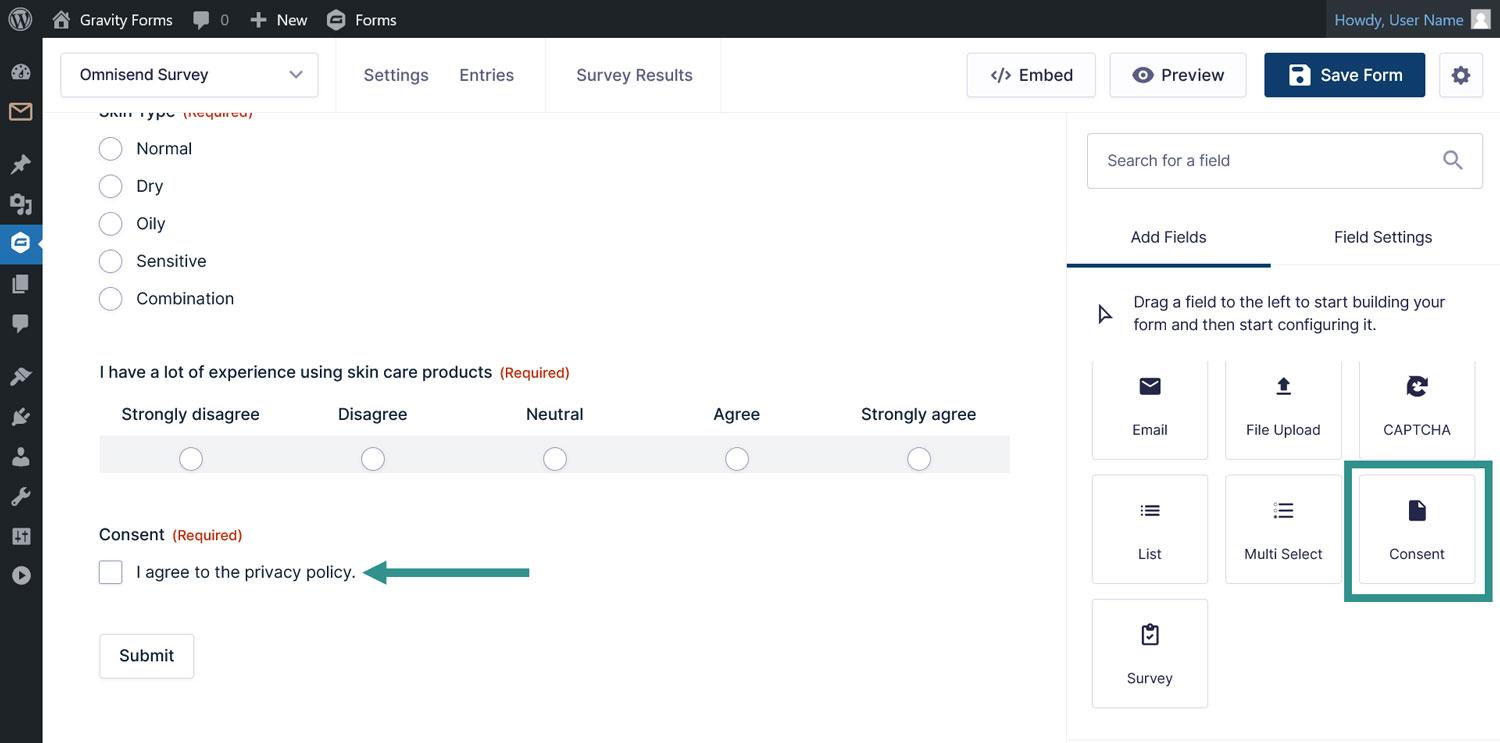Select the Gravity Forms sidebar icon
1500x743 pixels.
(x=21, y=243)
